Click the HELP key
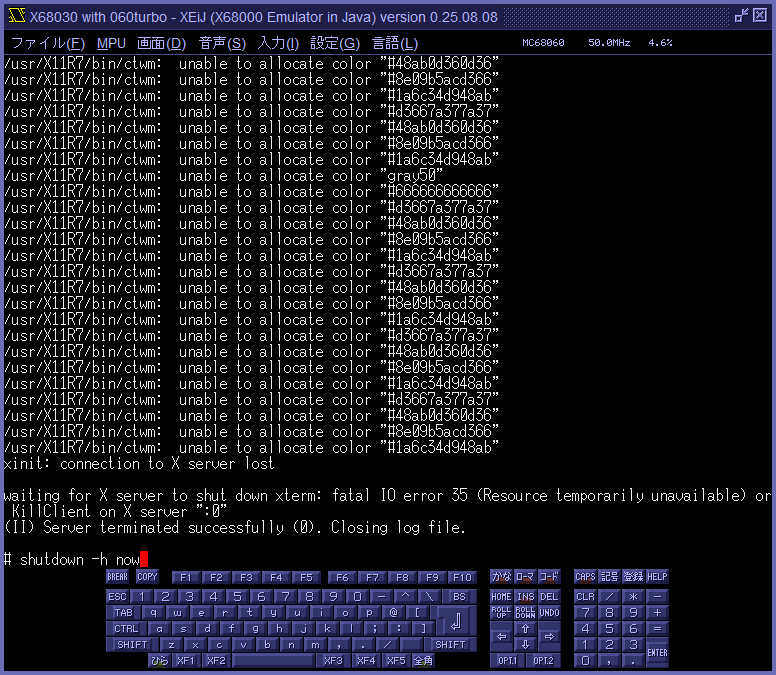The height and width of the screenshot is (675, 776). click(657, 577)
